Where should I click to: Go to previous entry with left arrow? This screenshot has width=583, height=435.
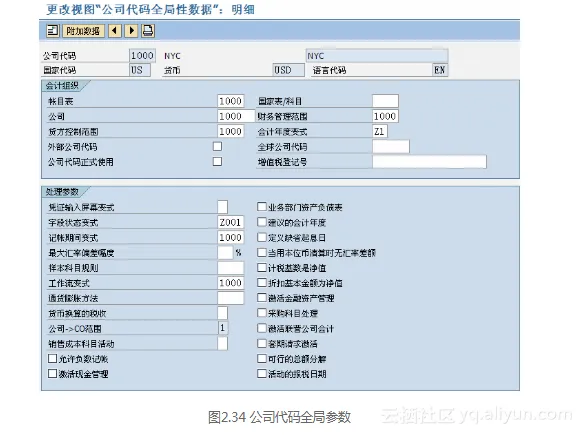click(115, 30)
